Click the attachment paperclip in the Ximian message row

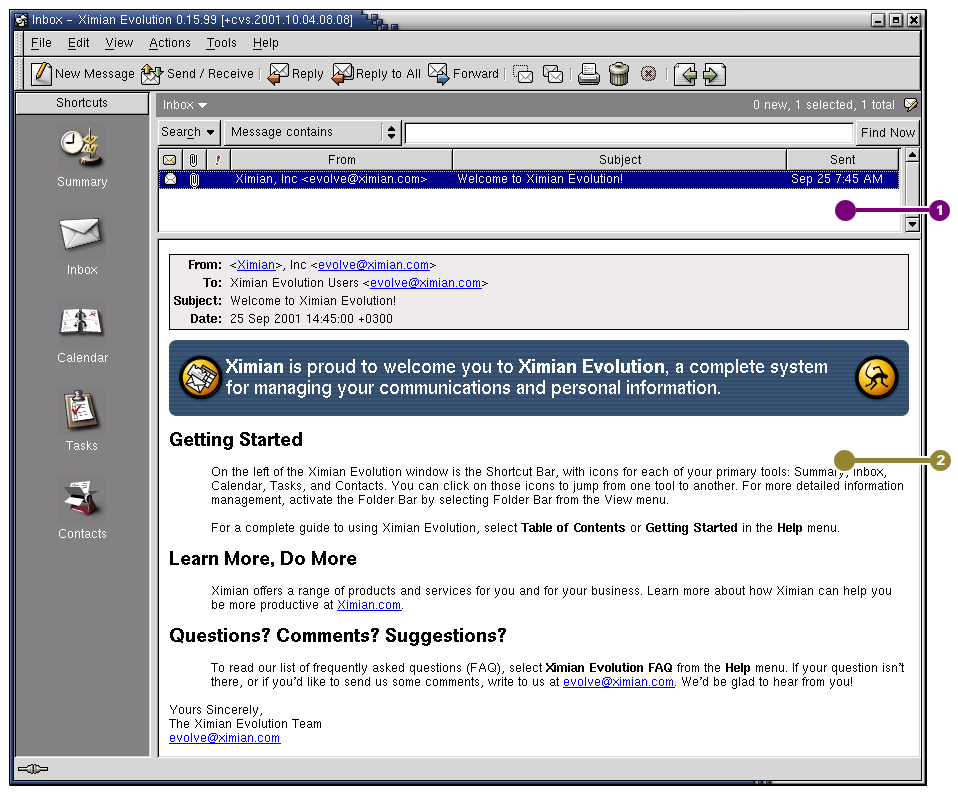194,180
